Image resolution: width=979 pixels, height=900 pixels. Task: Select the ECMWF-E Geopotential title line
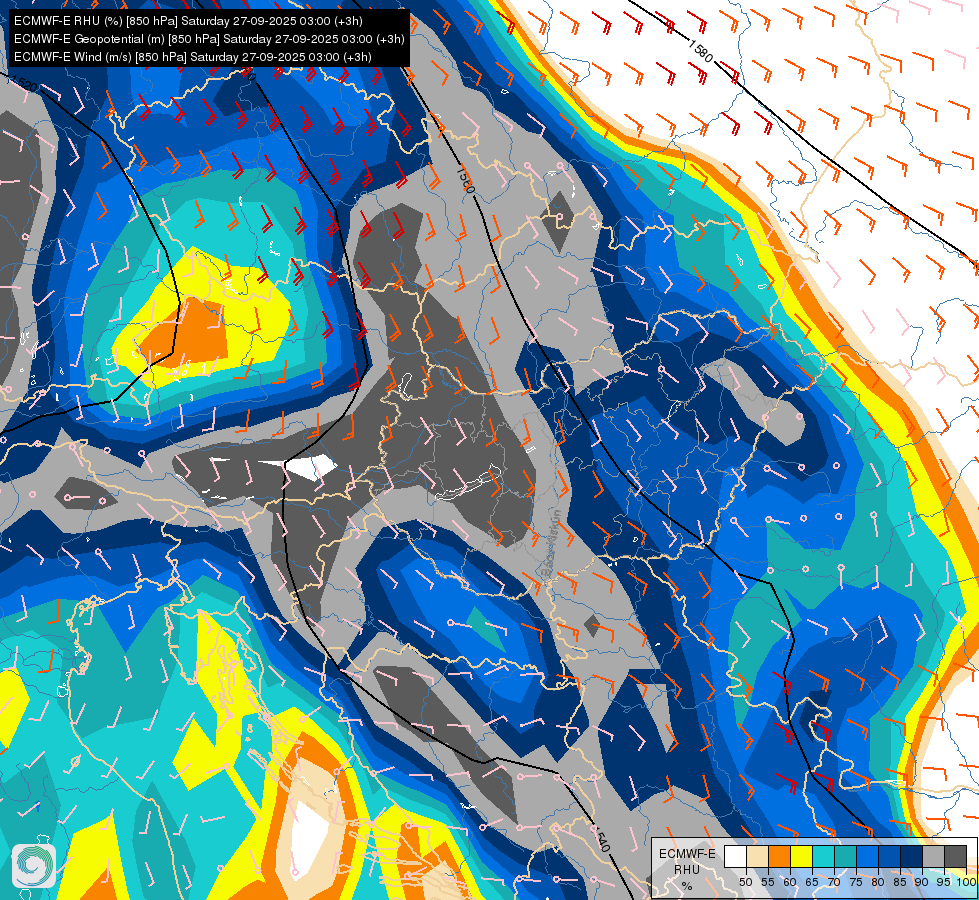[209, 39]
